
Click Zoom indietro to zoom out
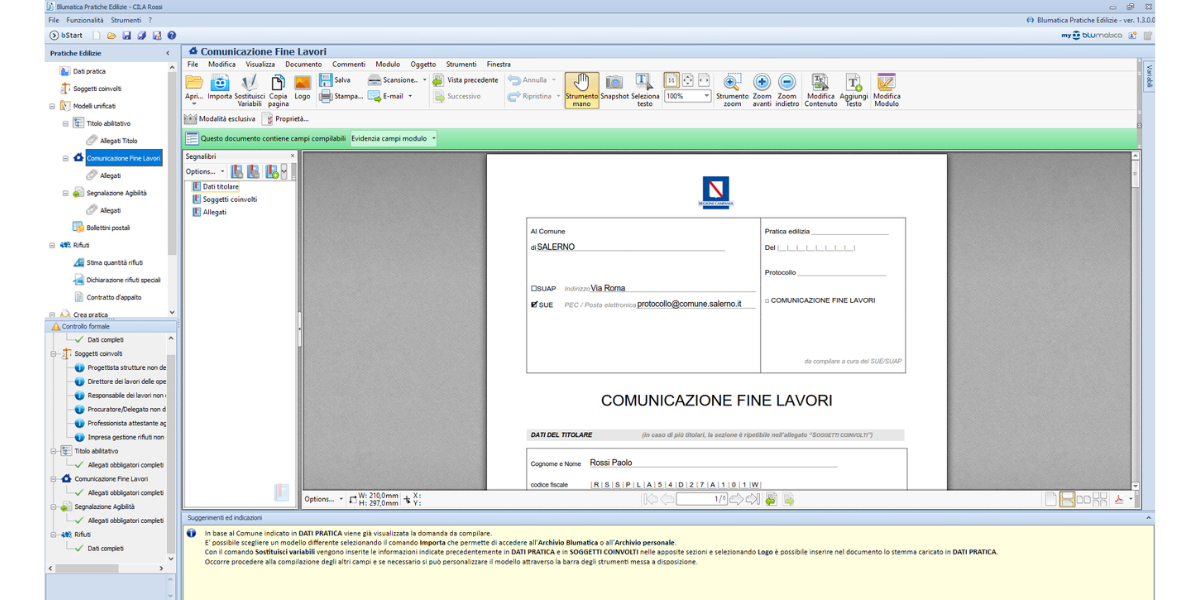click(x=787, y=87)
